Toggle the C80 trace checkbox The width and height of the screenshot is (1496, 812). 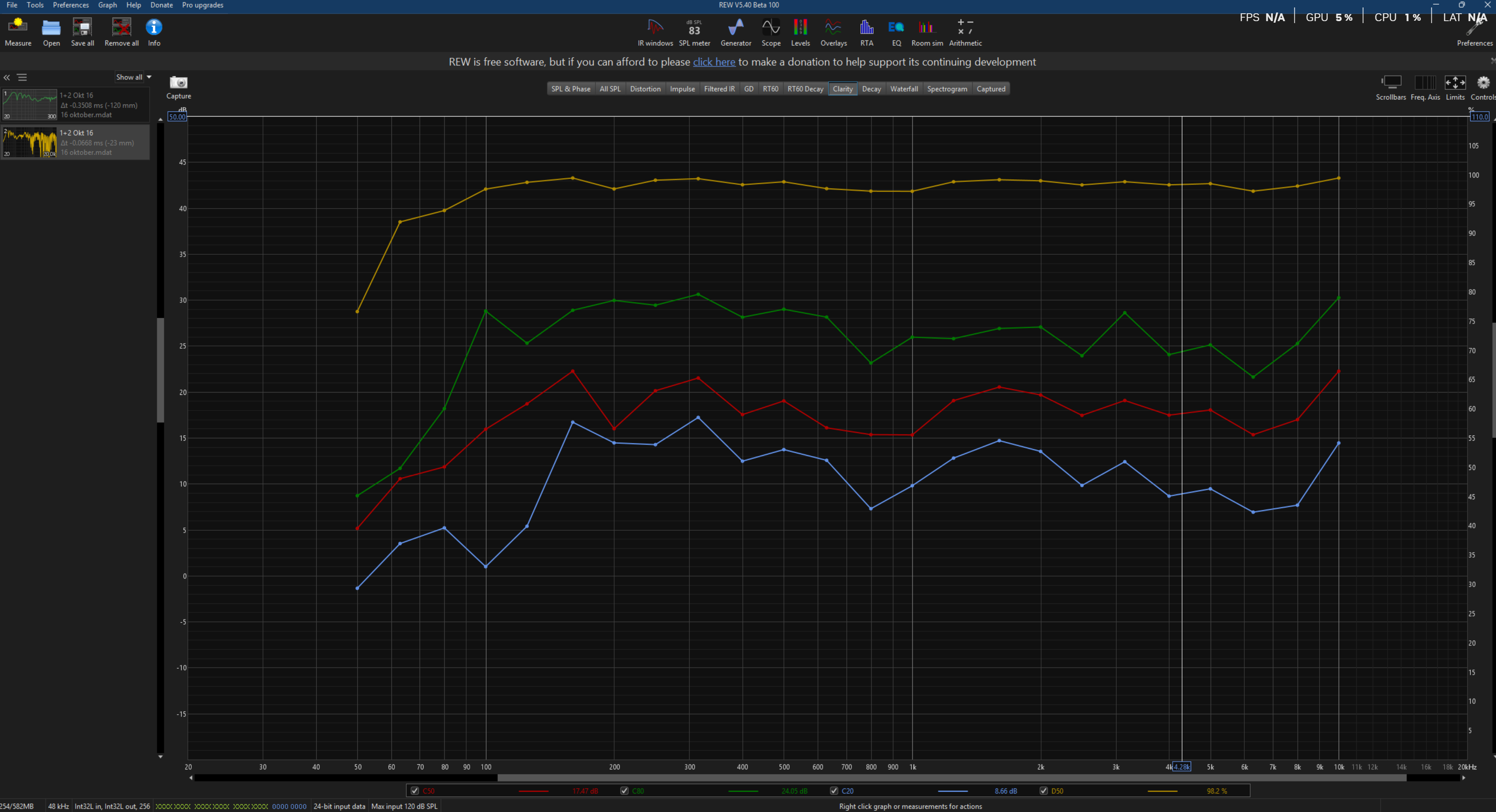pyautogui.click(x=624, y=790)
